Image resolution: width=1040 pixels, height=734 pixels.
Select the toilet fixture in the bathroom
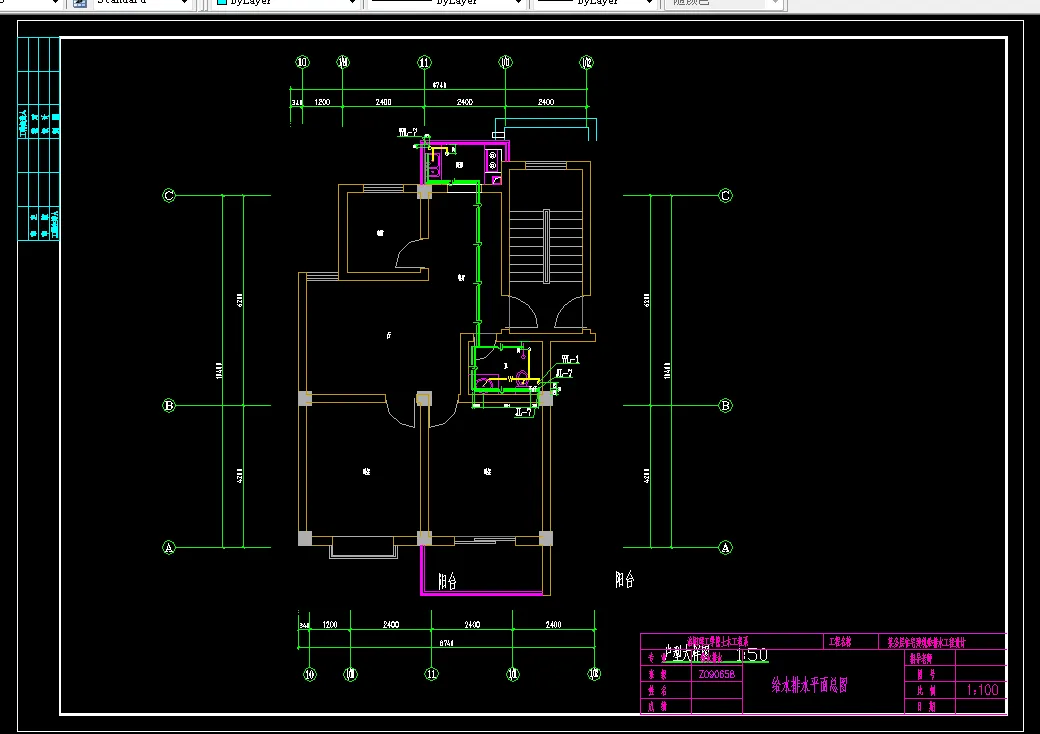click(521, 379)
